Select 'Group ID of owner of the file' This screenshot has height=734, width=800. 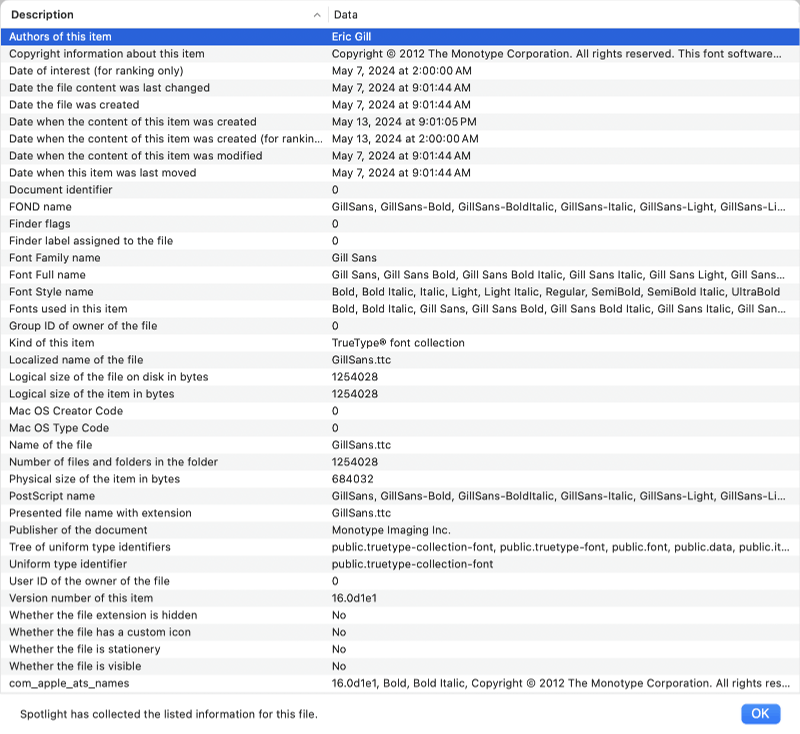tap(400, 326)
